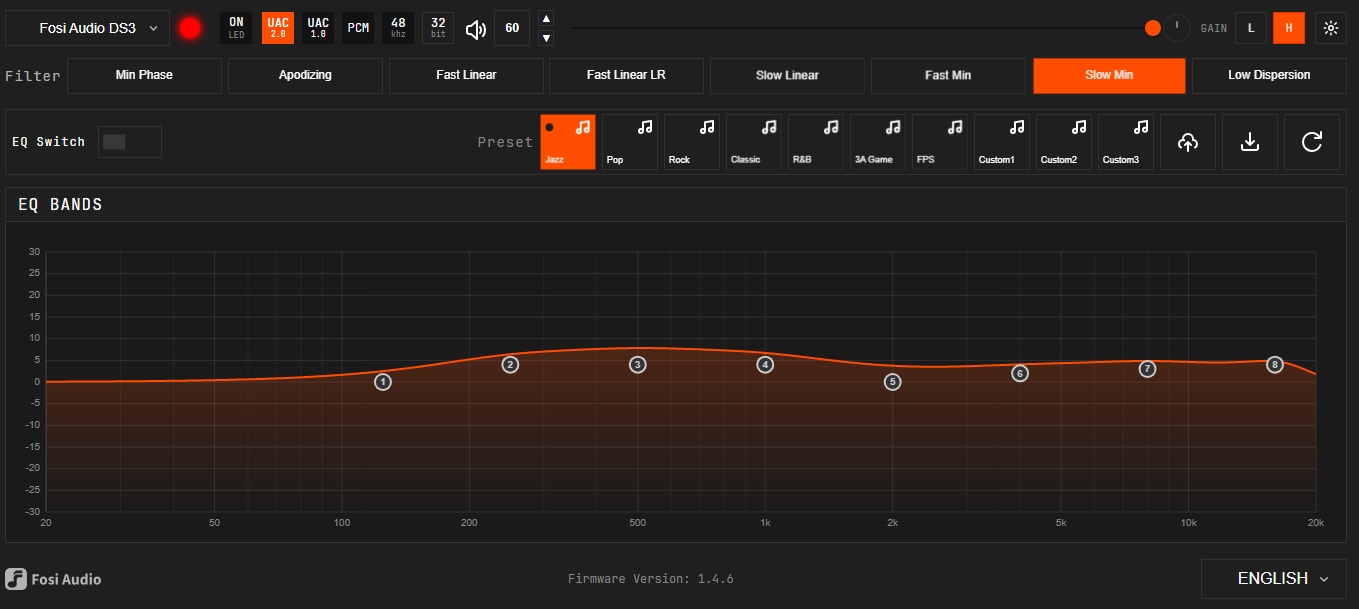This screenshot has width=1359, height=609.
Task: Click the red LED indicator circle
Action: 190,28
